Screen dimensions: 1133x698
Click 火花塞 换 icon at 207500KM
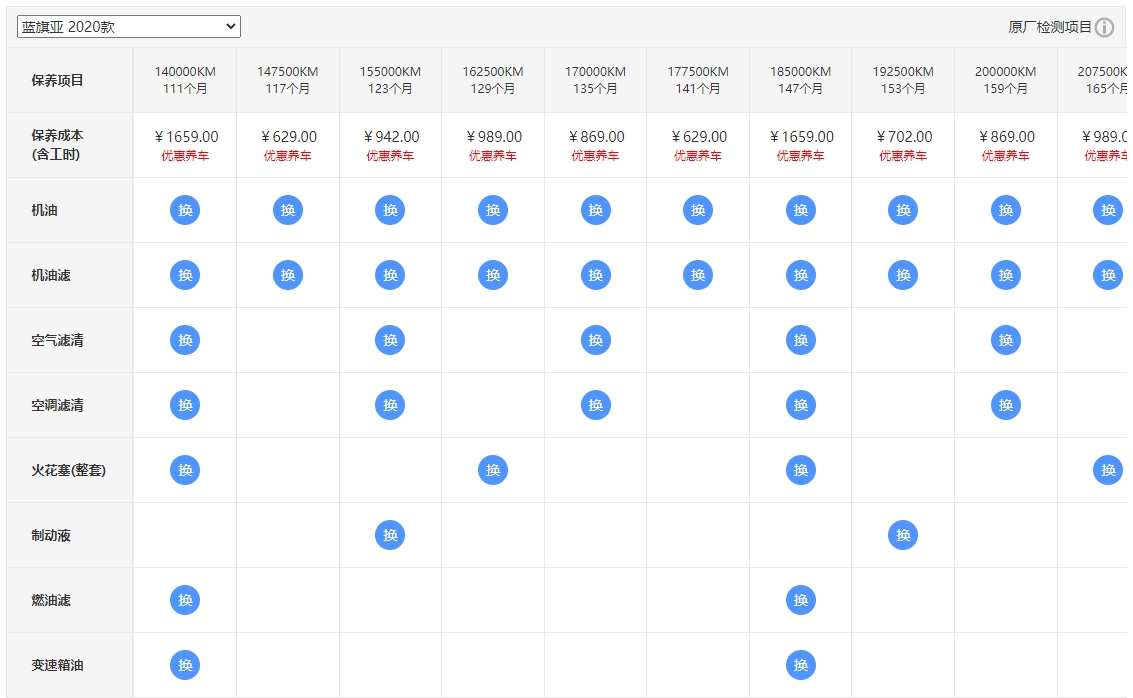[1107, 470]
